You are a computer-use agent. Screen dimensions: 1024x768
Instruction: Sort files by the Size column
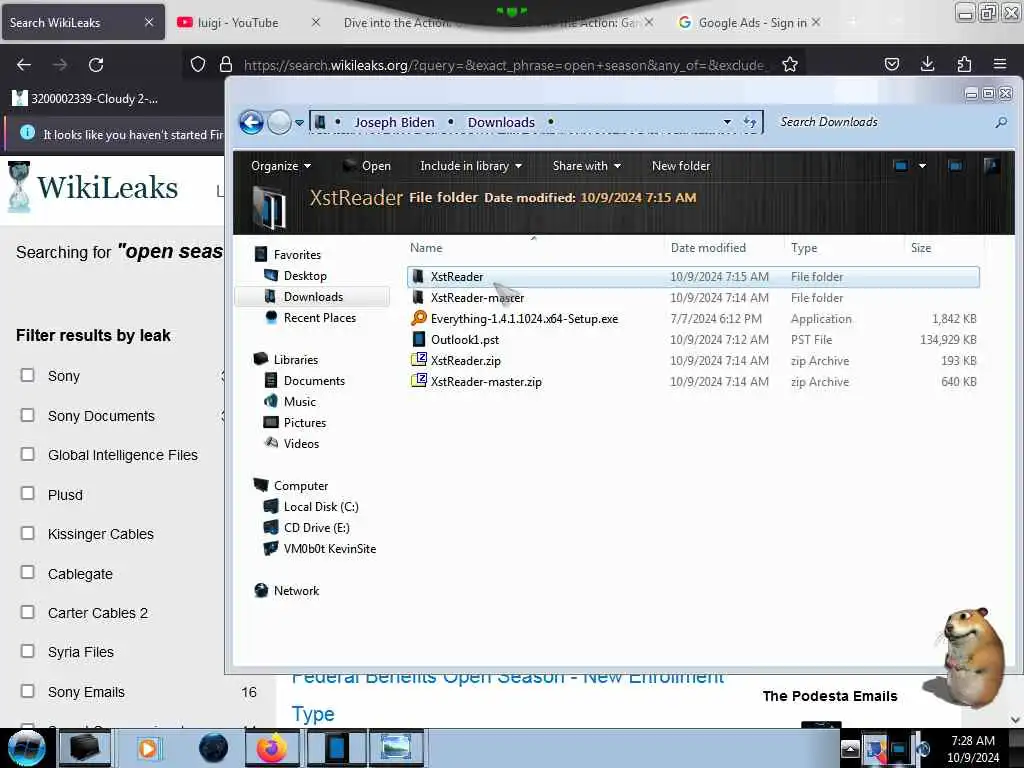point(921,248)
